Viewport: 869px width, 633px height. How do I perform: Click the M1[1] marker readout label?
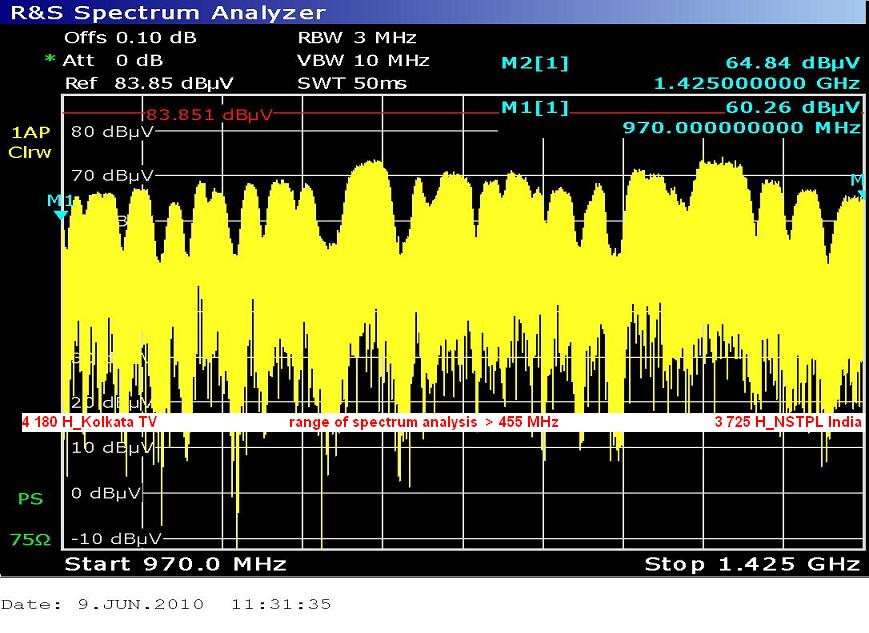[x=534, y=108]
